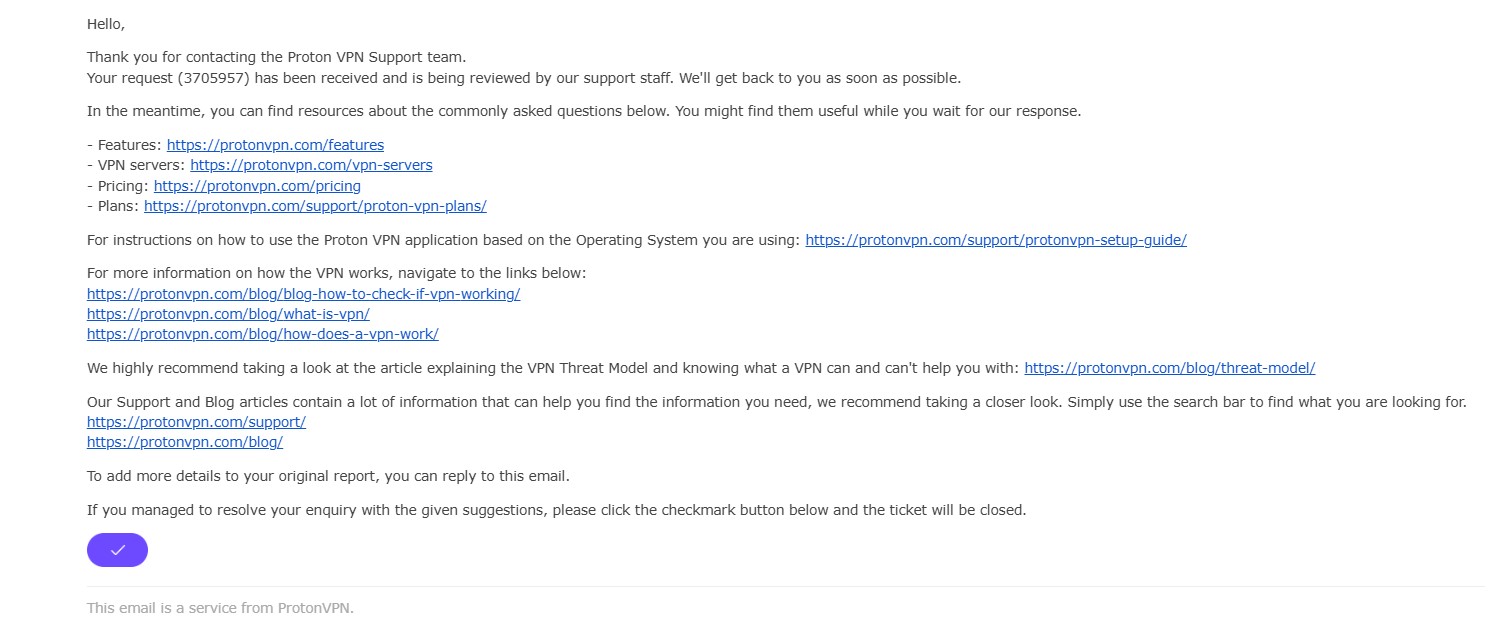Click 'We highly recommend taking a look' sentence
The image size is (1505, 622).
[x=554, y=368]
